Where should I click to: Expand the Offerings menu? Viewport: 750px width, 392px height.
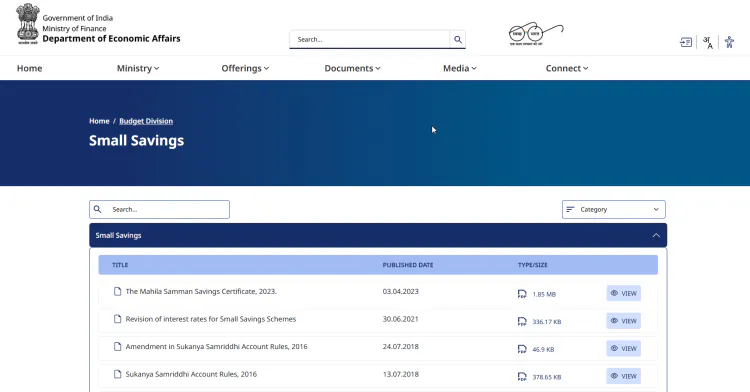(x=245, y=68)
